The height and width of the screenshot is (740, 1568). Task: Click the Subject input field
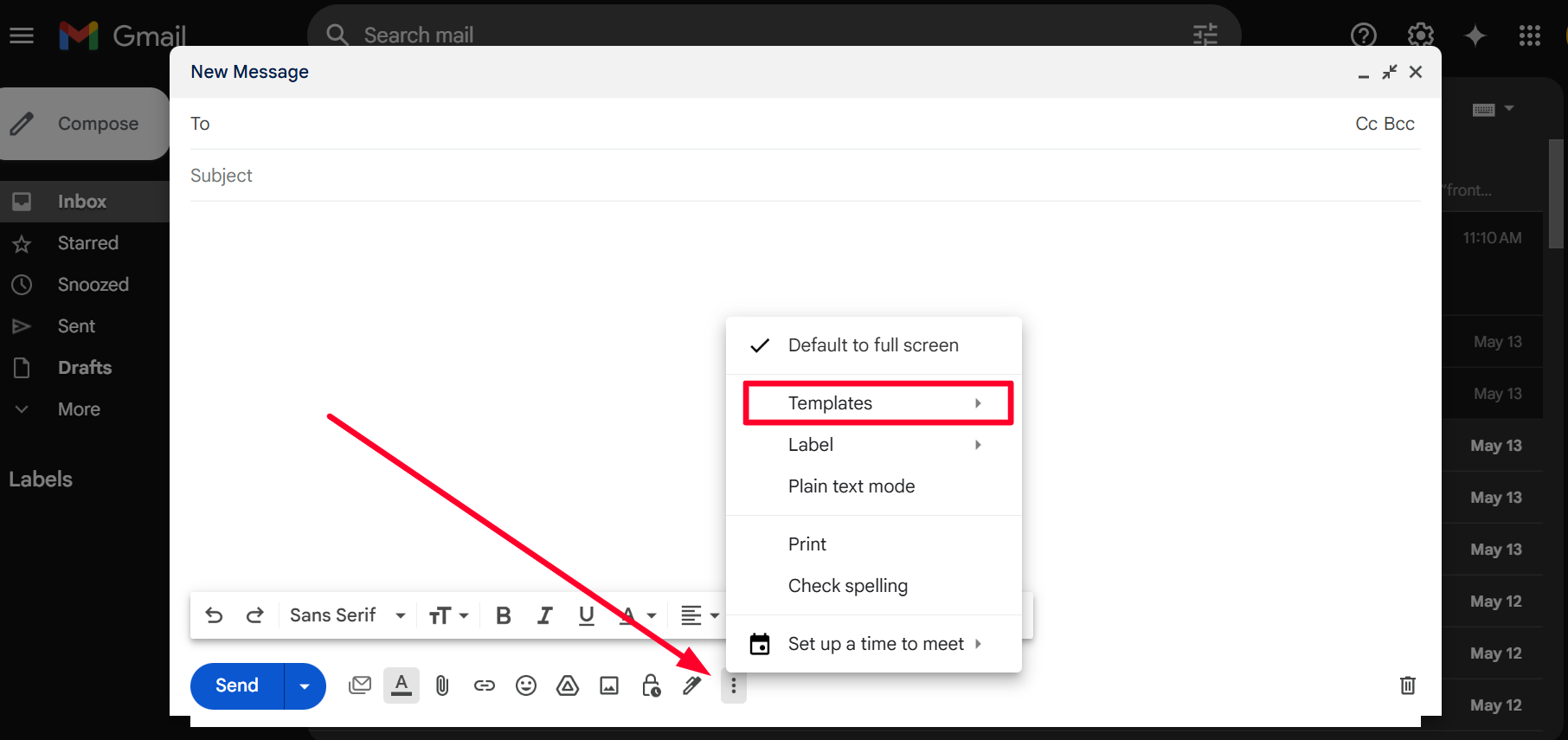tap(779, 176)
